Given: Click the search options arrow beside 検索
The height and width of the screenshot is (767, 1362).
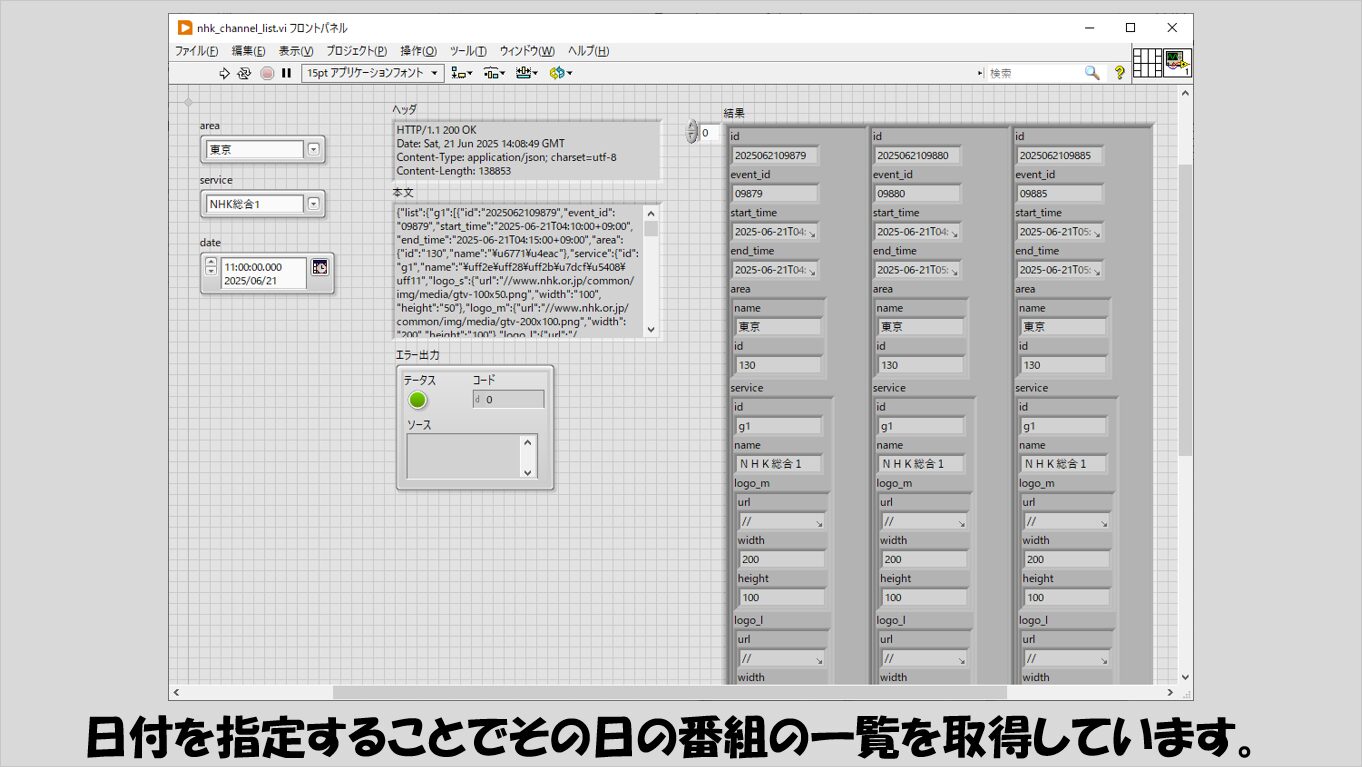Looking at the screenshot, I should [x=980, y=73].
